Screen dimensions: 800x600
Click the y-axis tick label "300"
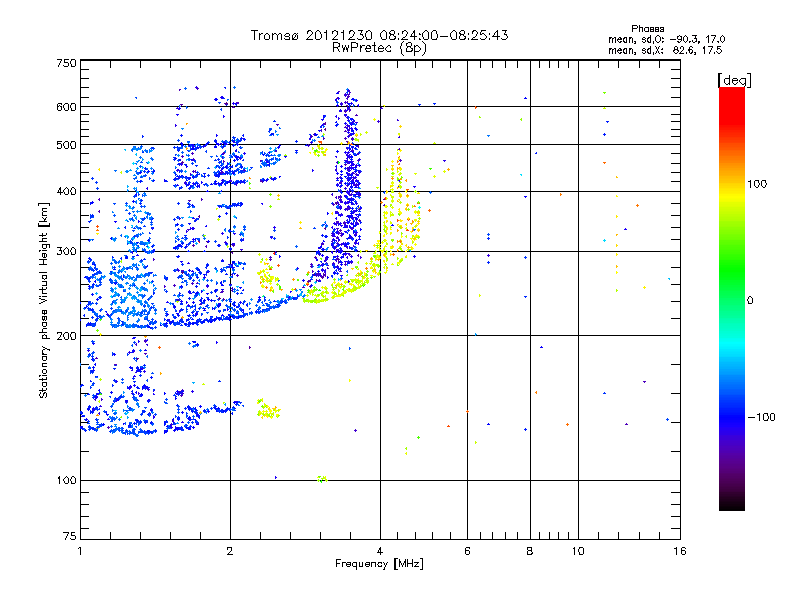click(x=66, y=251)
